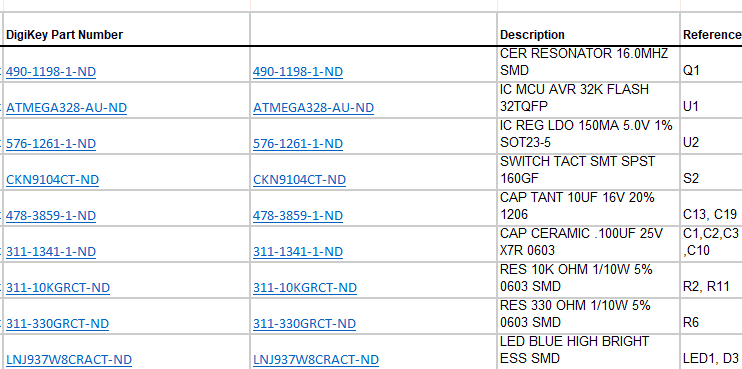The width and height of the screenshot is (742, 369).
Task: Open the first-column ATMEGA328-AU-ND link
Action: point(66,108)
